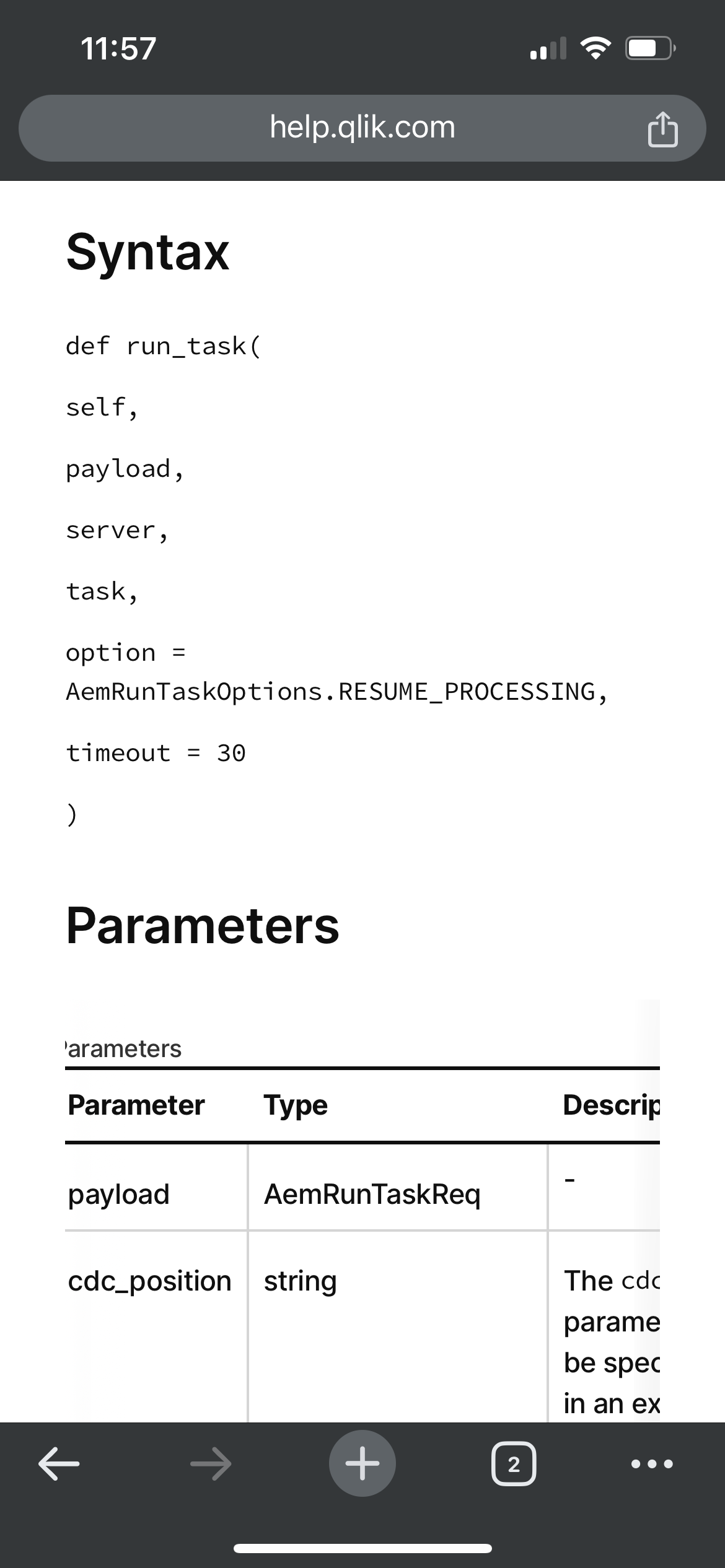Tap the 11:57 clock in status bar
The image size is (725, 1568).
click(x=118, y=48)
